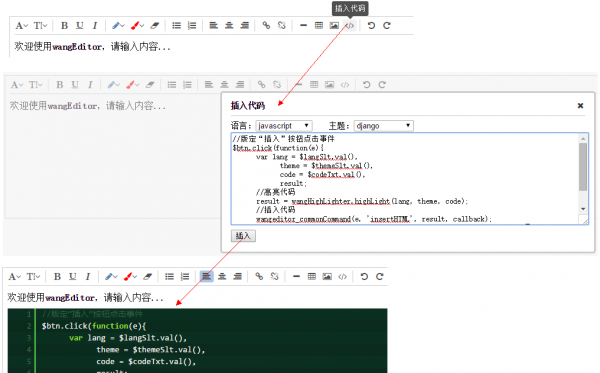Open the django theme dropdown

coord(384,125)
